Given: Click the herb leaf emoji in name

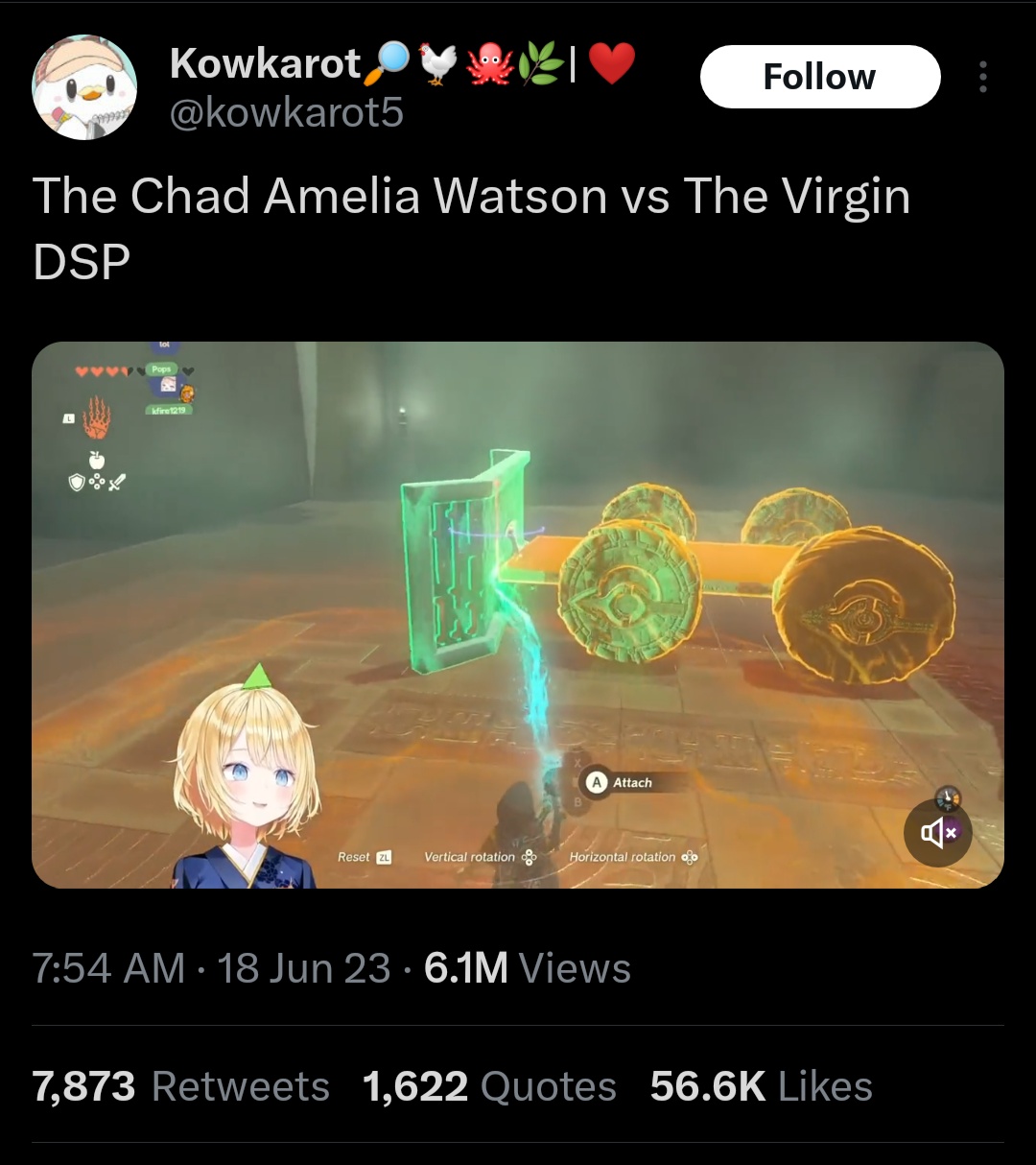Looking at the screenshot, I should tap(540, 64).
